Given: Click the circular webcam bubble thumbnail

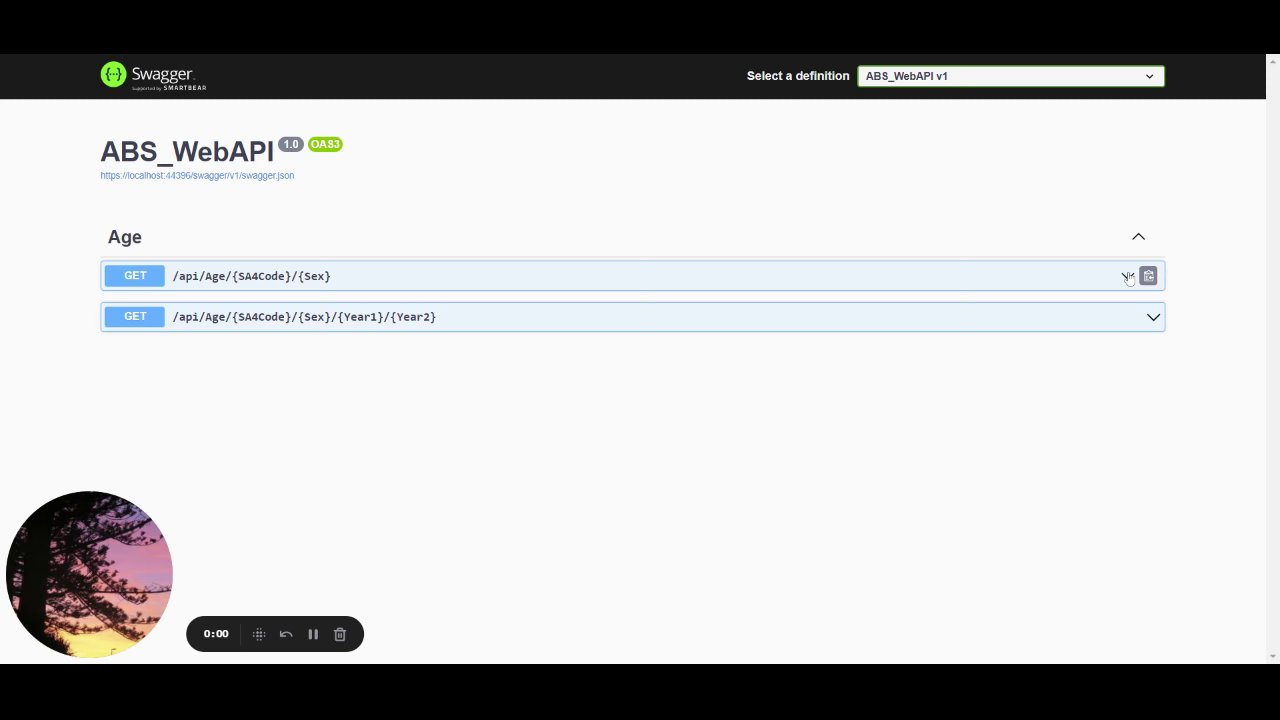Looking at the screenshot, I should point(90,574).
